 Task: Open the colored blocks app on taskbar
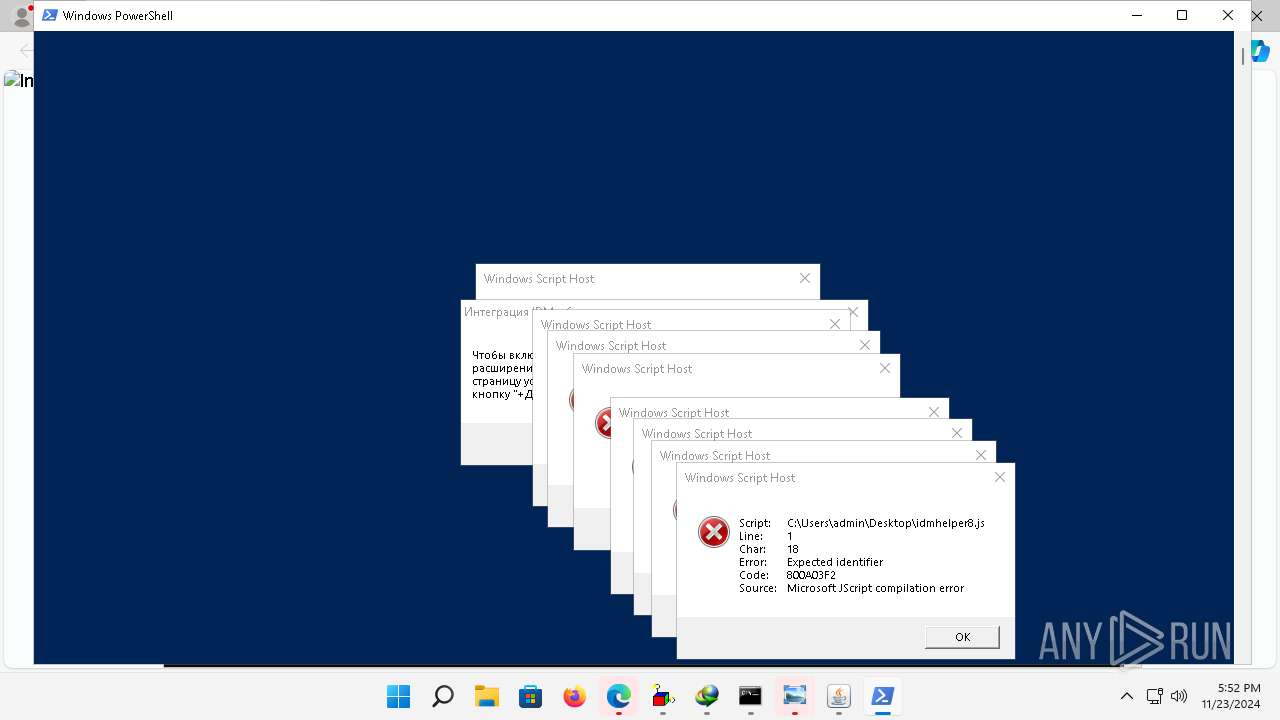click(662, 696)
